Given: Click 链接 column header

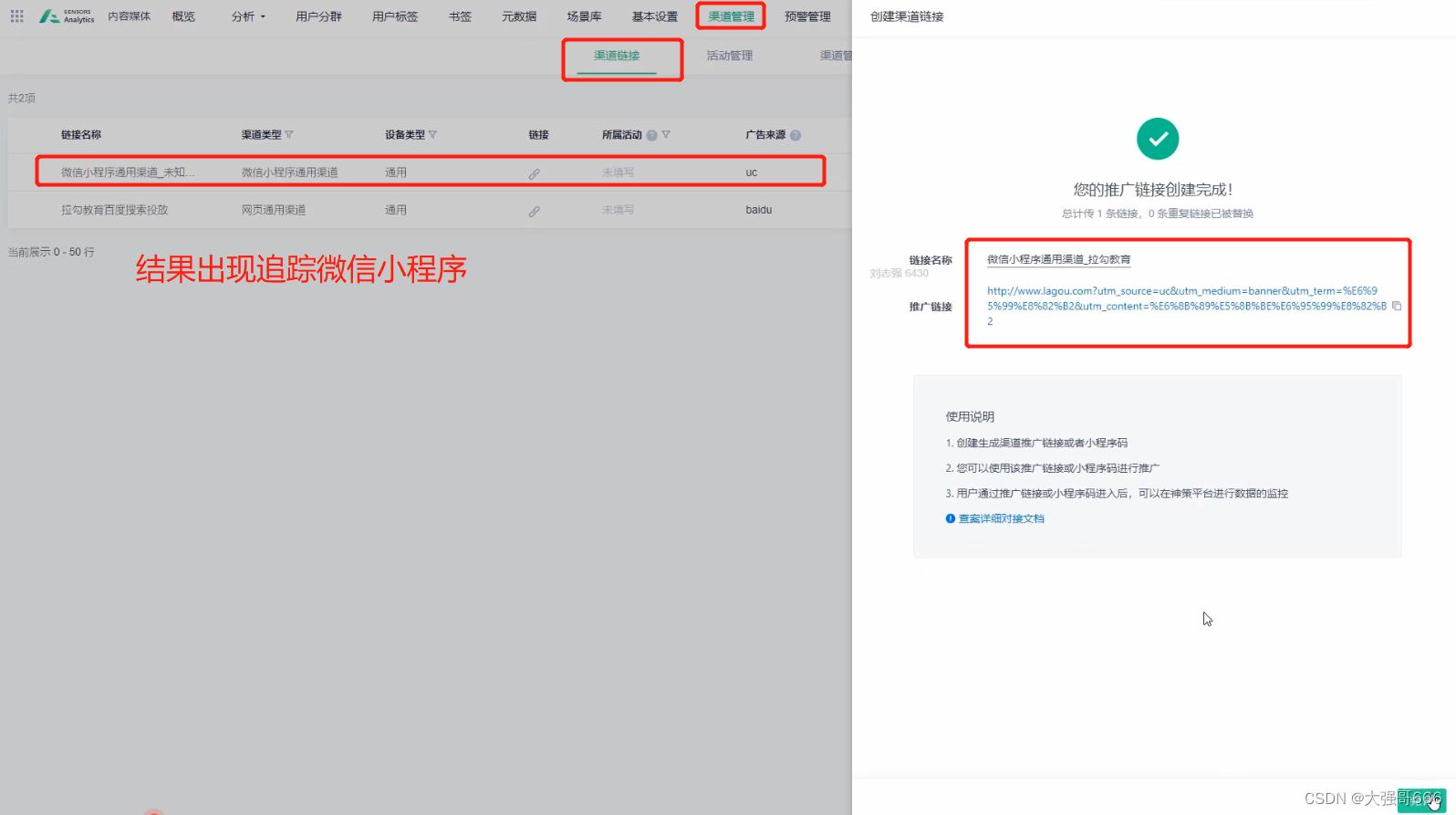Looking at the screenshot, I should point(539,134).
